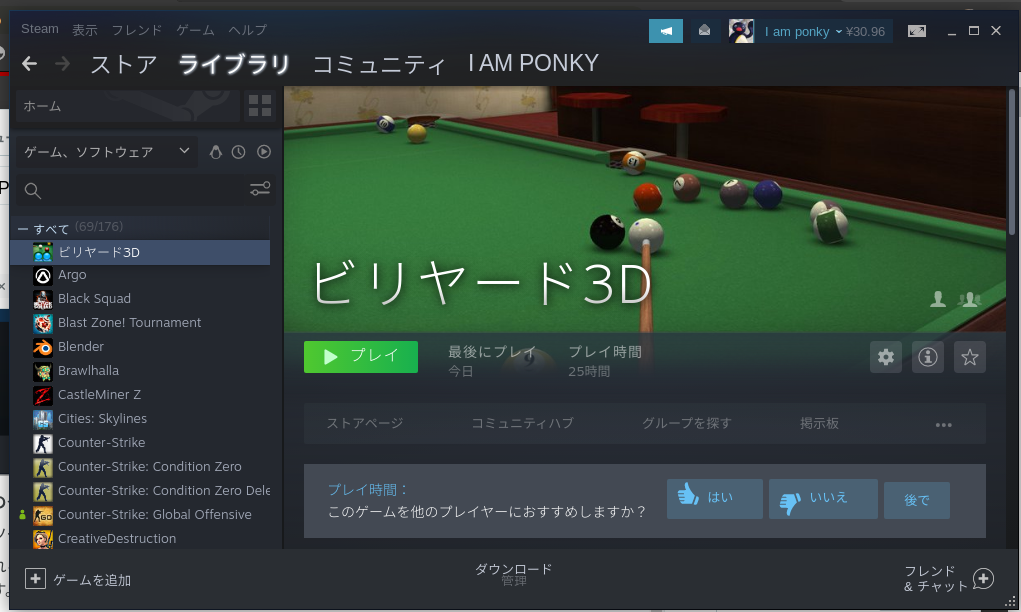Open グループを探す link

point(687,423)
